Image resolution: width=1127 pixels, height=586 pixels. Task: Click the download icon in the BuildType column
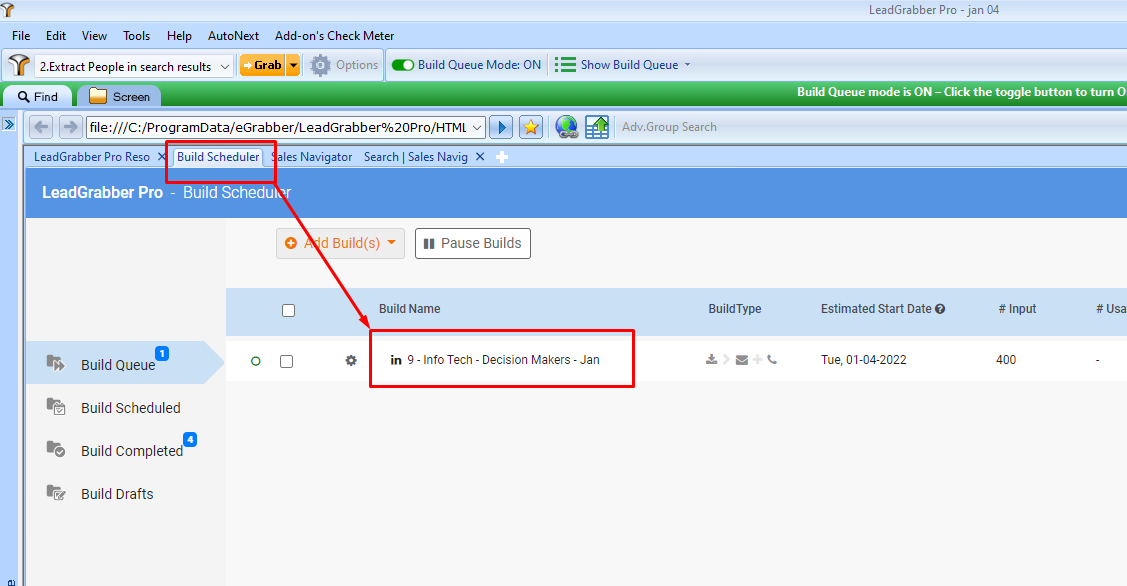712,360
